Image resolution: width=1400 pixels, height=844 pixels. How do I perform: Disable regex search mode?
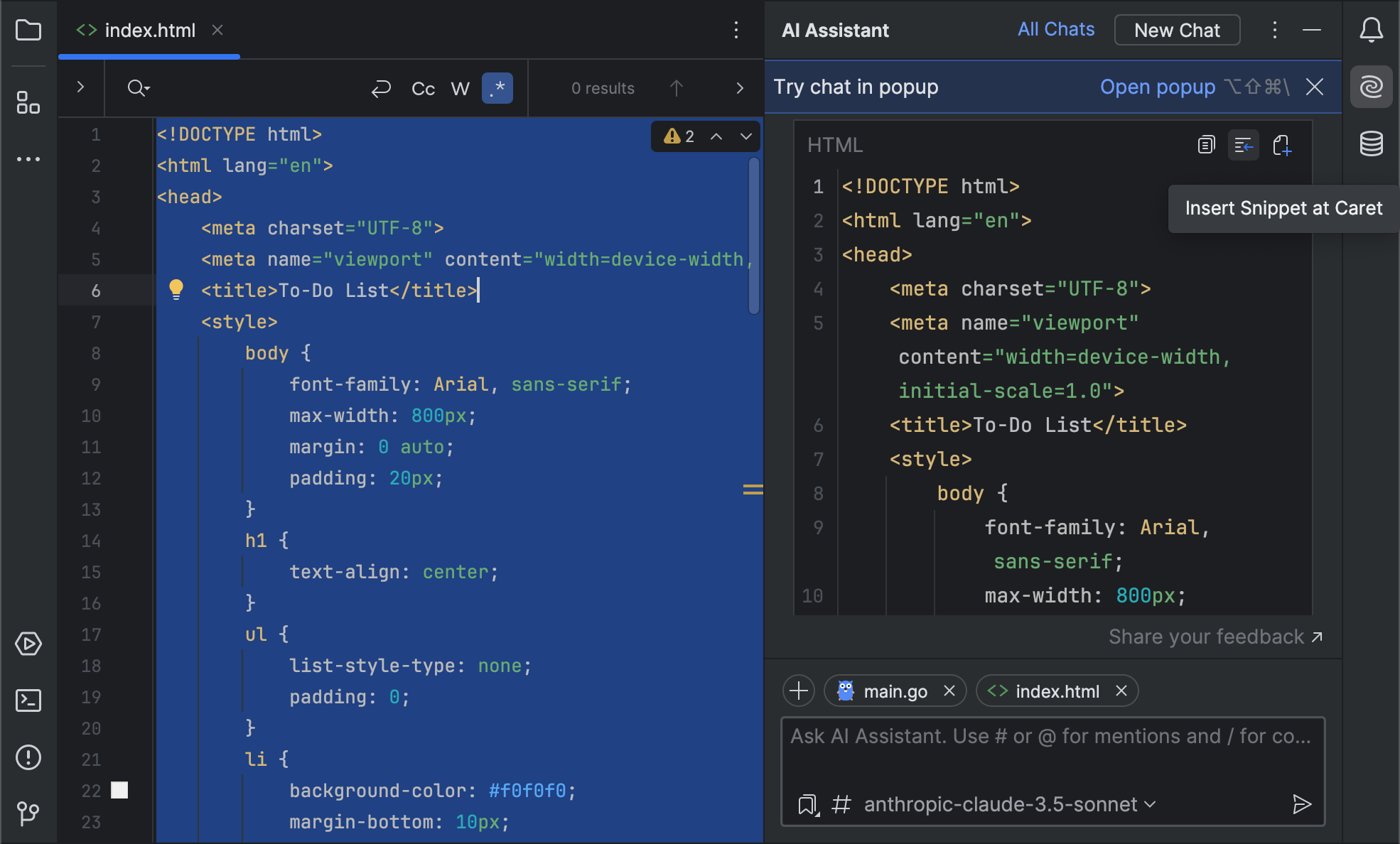coord(497,87)
